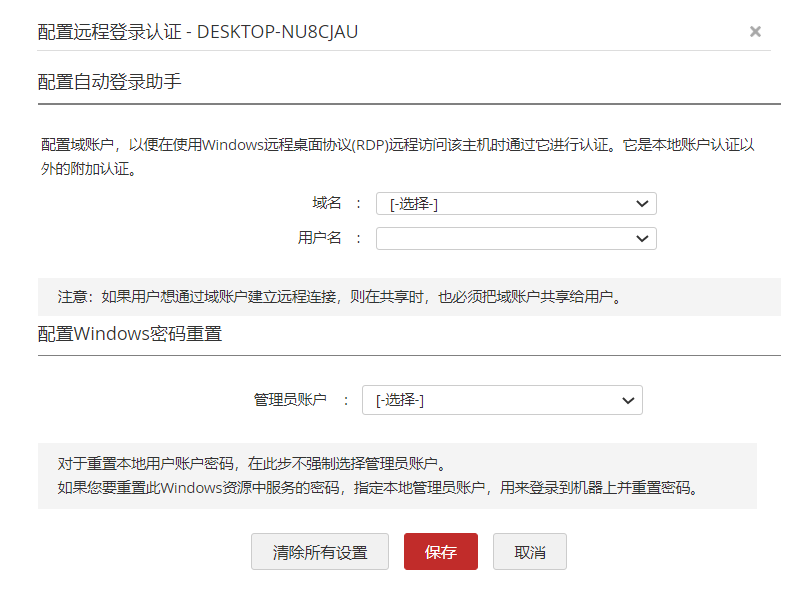Click the chevron arrow of the 域名 dropdown

(642, 204)
